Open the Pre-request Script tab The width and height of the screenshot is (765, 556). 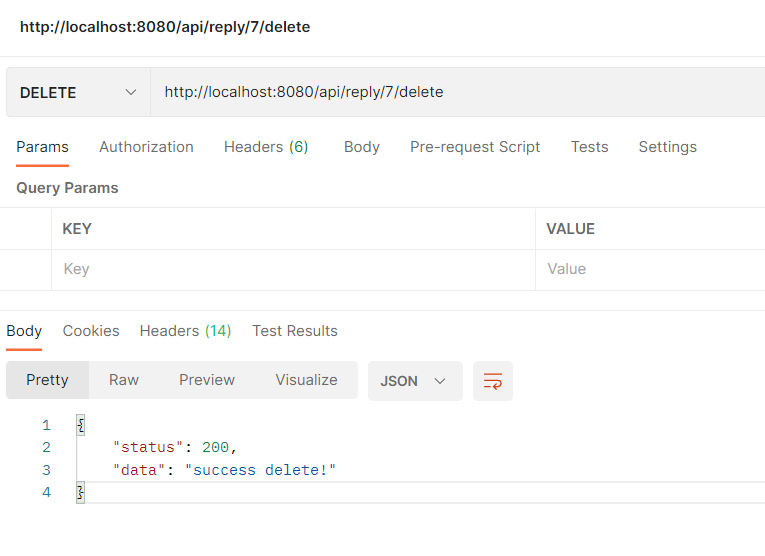click(x=475, y=147)
